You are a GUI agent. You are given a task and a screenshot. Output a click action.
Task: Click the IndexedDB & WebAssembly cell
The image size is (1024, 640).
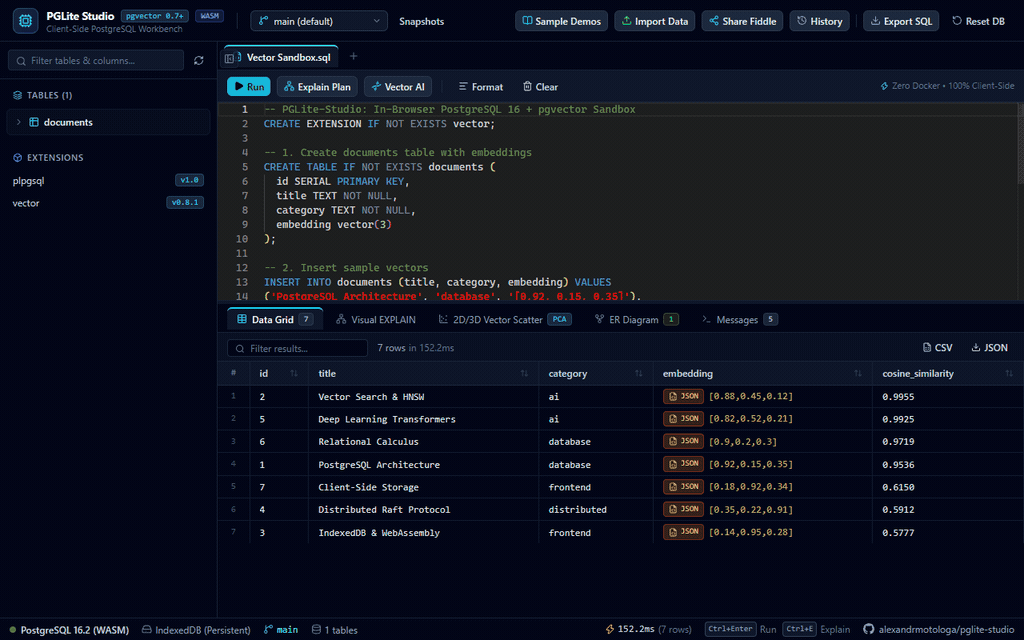point(423,532)
